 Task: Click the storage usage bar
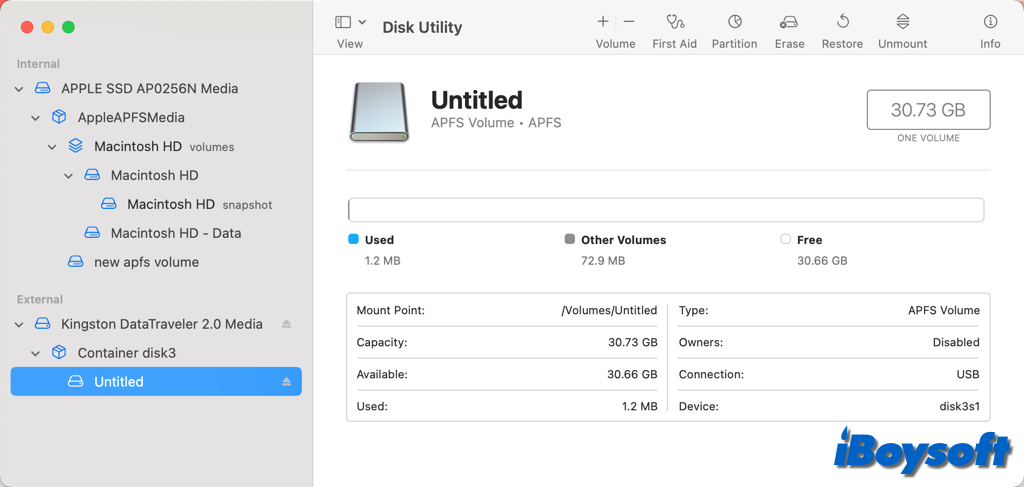point(665,210)
